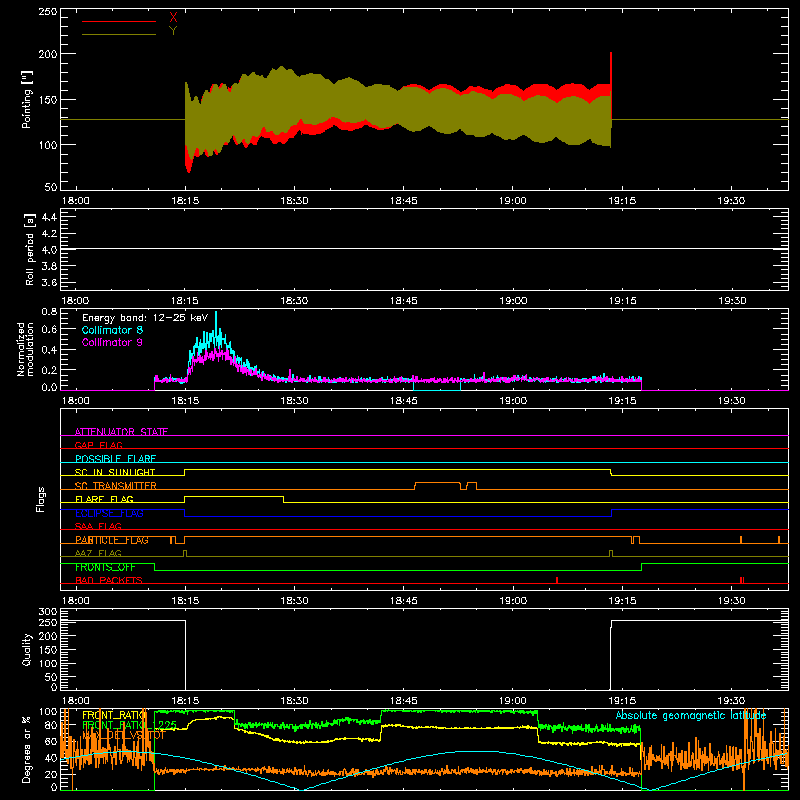Click the 4.0 tick on Roll period axis

(49, 249)
